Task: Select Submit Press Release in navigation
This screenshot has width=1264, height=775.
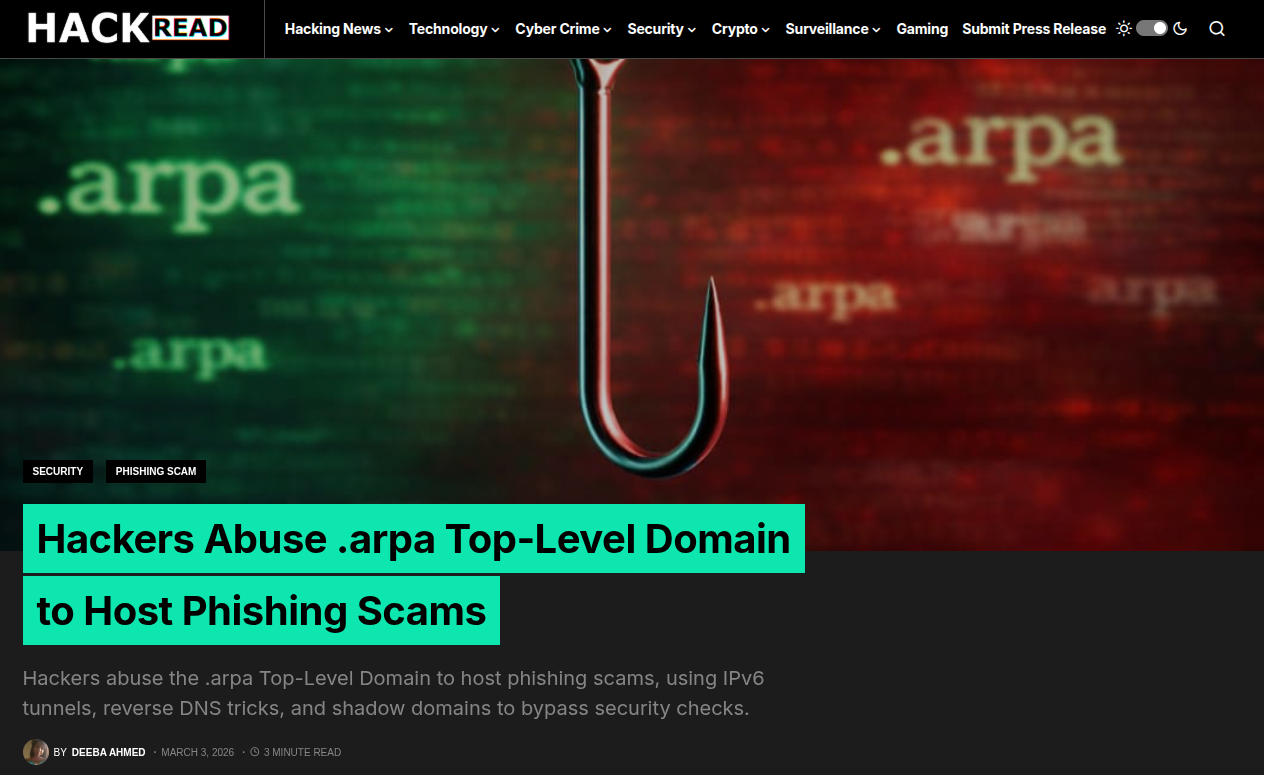Action: click(1034, 29)
